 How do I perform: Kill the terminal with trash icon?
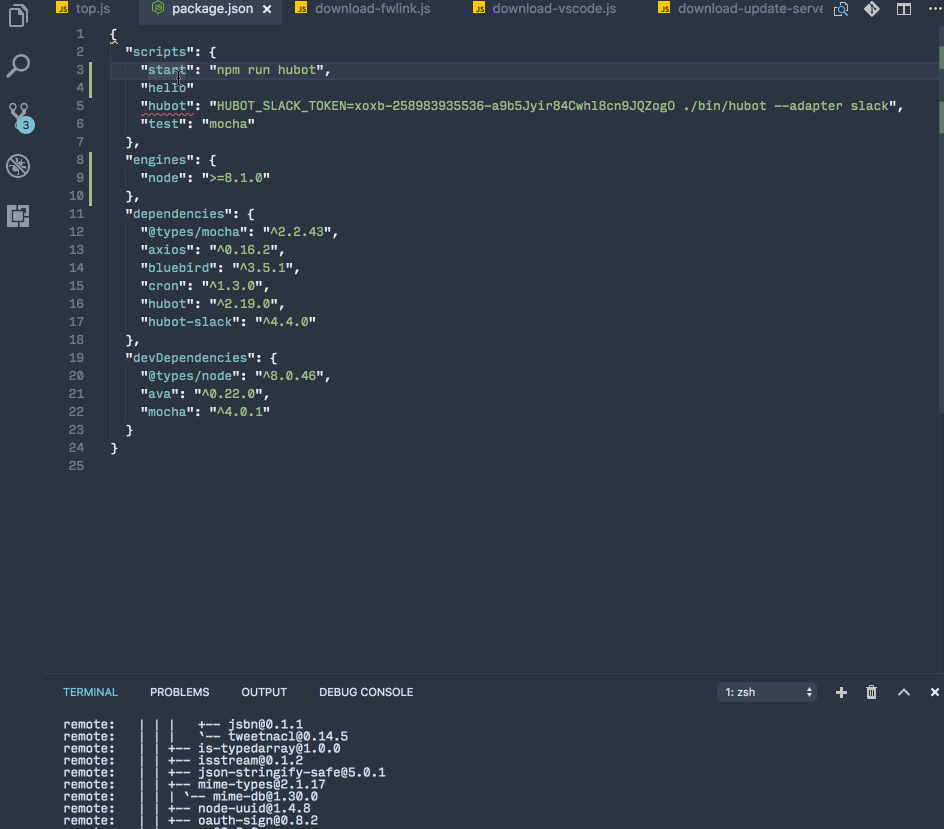[x=871, y=692]
